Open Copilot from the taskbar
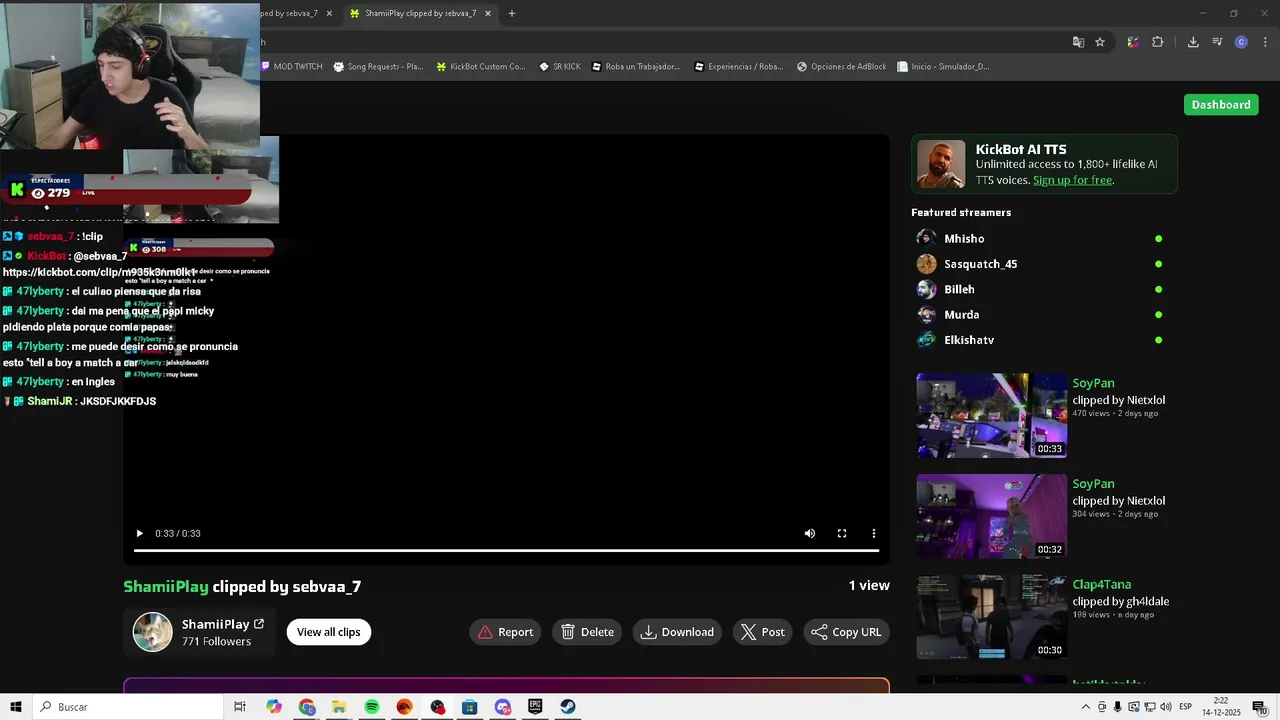 tap(274, 707)
